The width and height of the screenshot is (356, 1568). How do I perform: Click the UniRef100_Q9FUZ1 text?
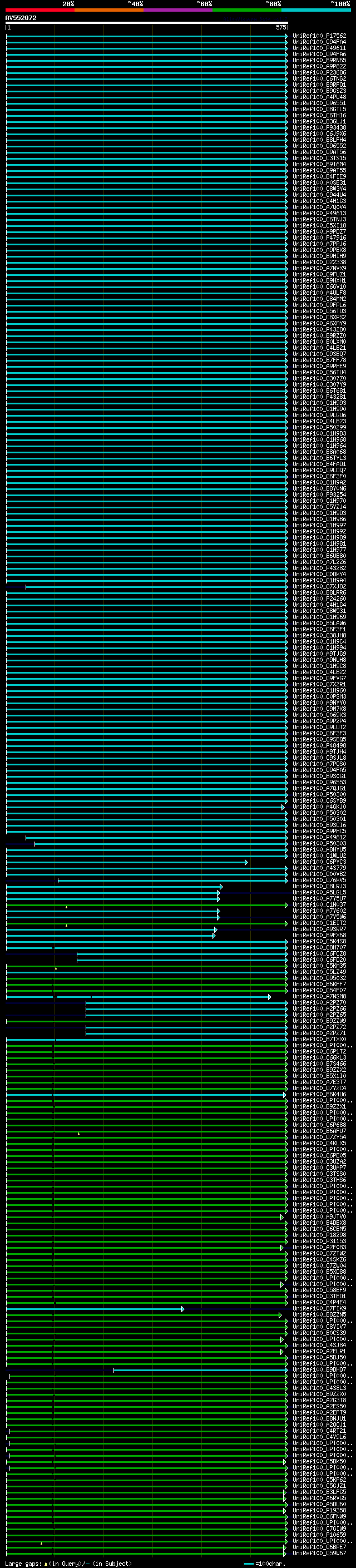coord(319,275)
